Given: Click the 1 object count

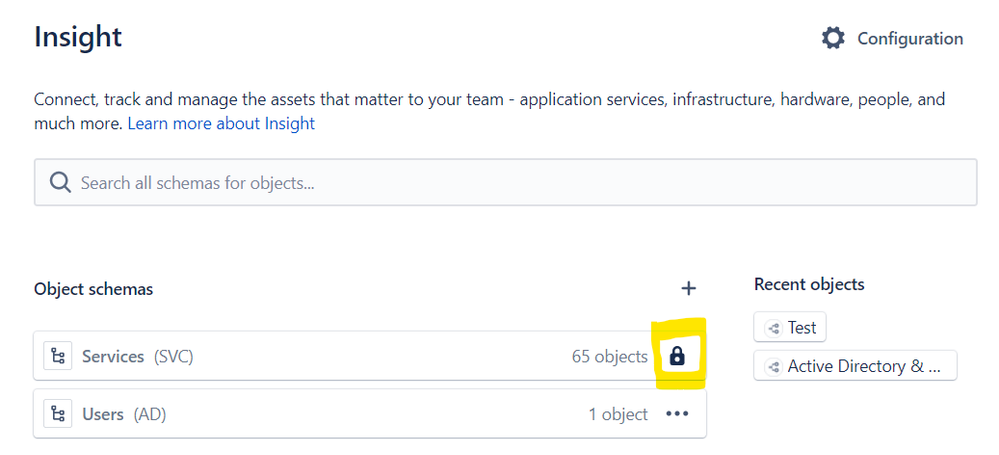Looking at the screenshot, I should [x=618, y=415].
